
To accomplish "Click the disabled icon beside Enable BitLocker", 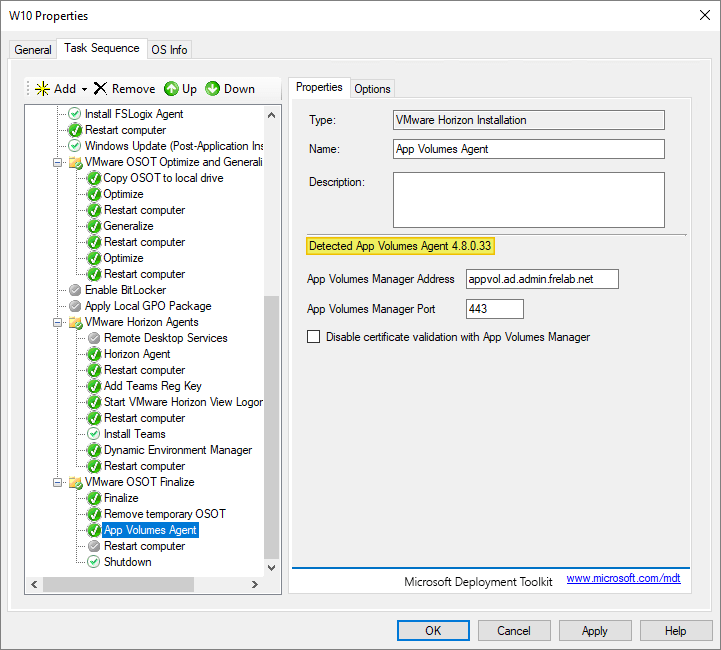I will pyautogui.click(x=75, y=290).
